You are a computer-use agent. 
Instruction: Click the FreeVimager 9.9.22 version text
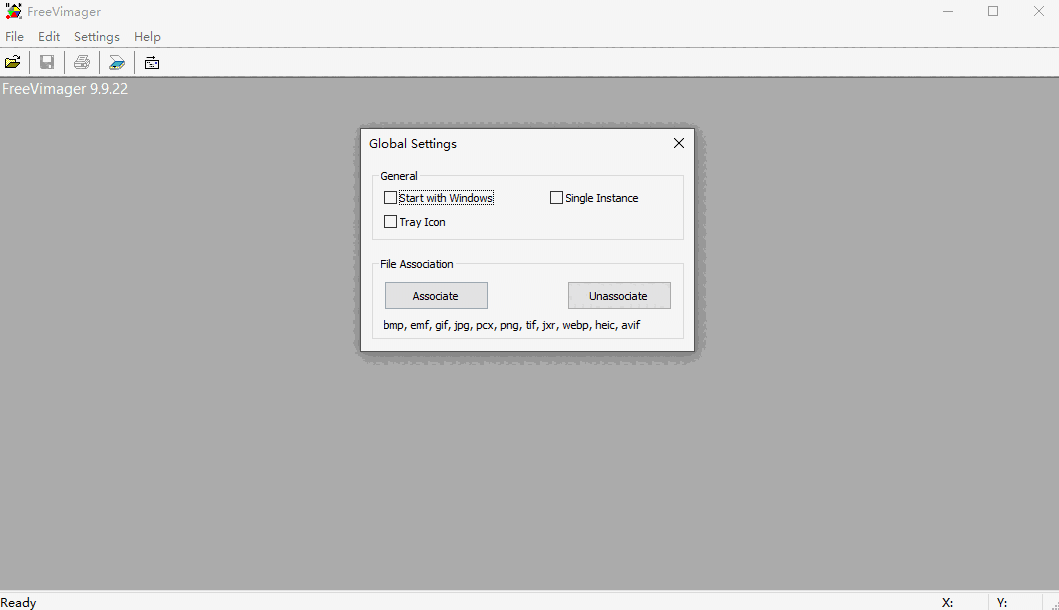[65, 89]
